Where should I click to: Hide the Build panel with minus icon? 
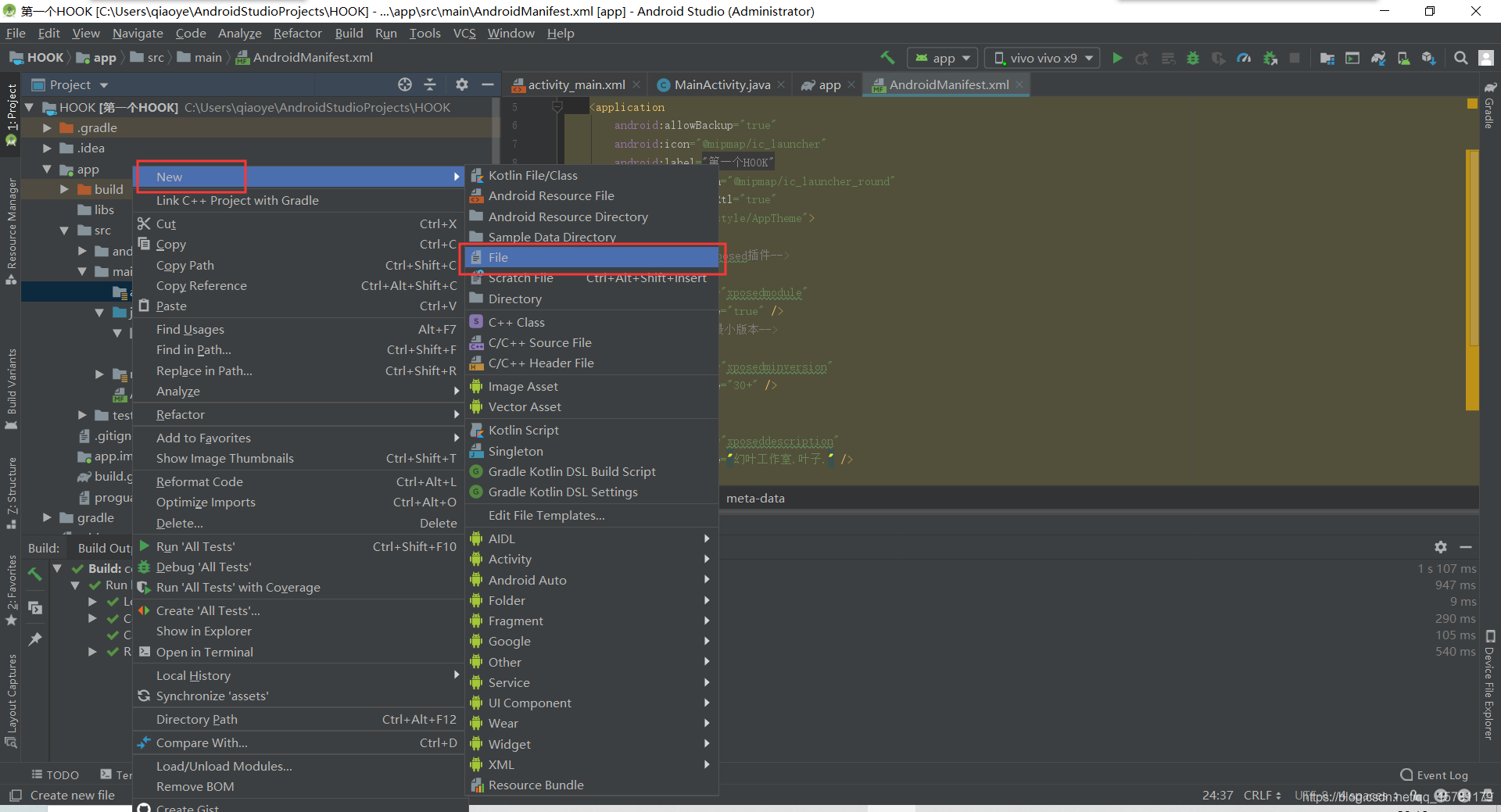[1466, 547]
